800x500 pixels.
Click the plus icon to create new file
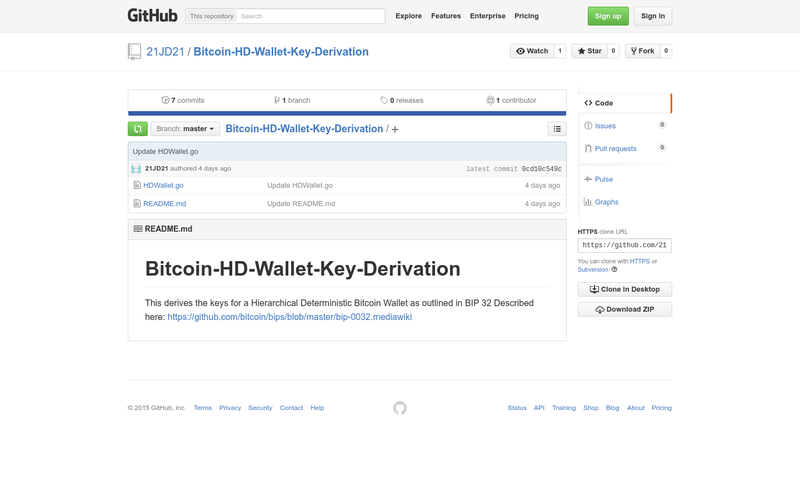click(x=395, y=130)
